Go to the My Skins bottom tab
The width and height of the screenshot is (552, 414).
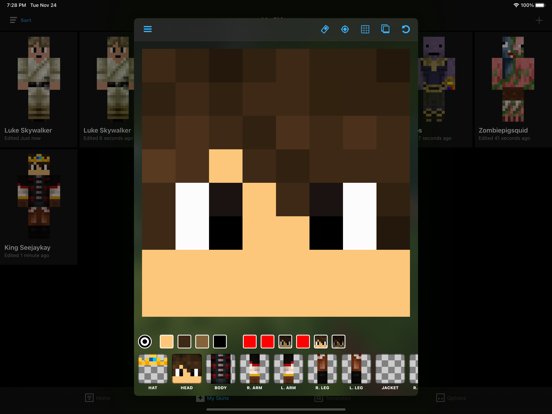click(x=213, y=398)
